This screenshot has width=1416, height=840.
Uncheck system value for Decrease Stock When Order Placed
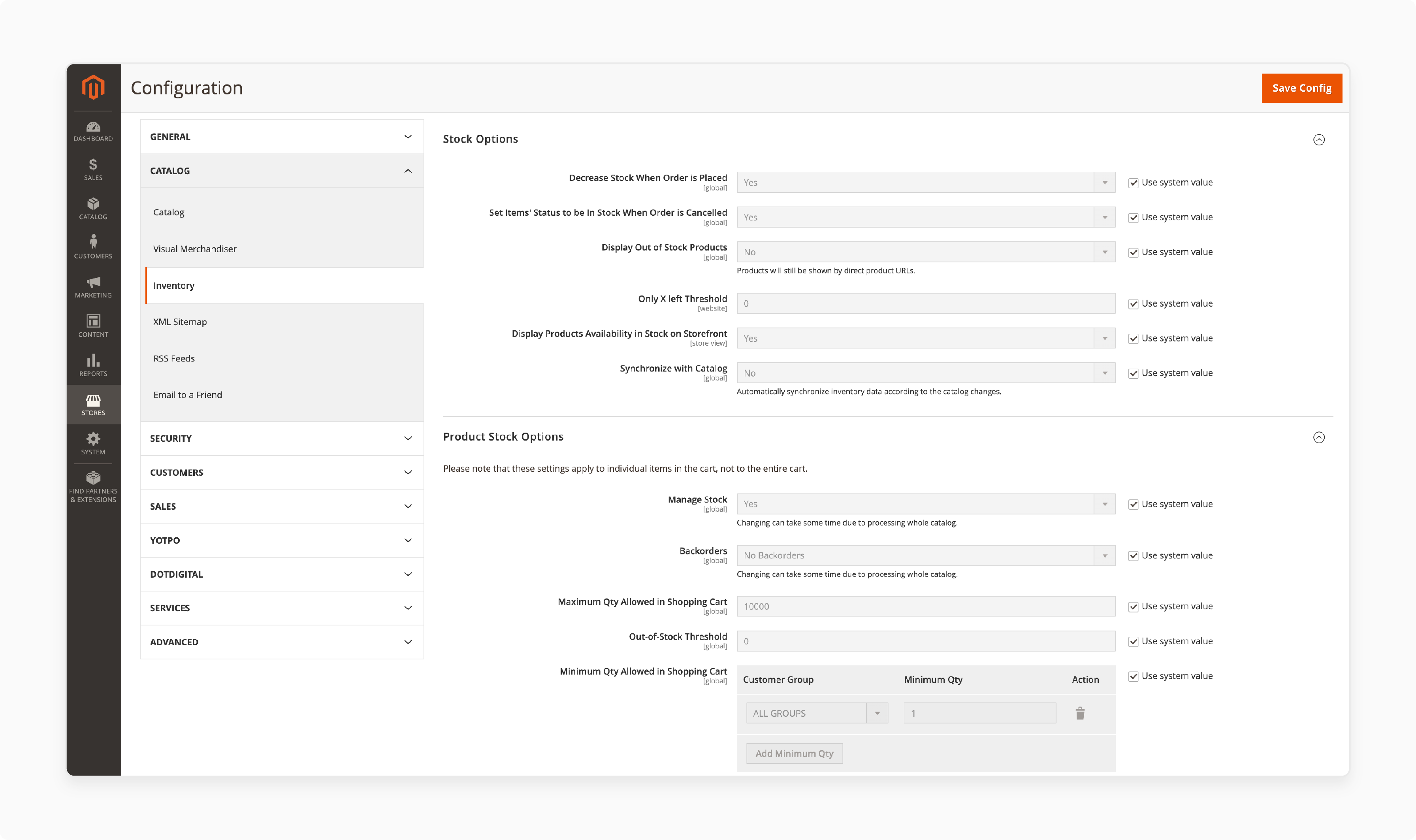point(1133,183)
